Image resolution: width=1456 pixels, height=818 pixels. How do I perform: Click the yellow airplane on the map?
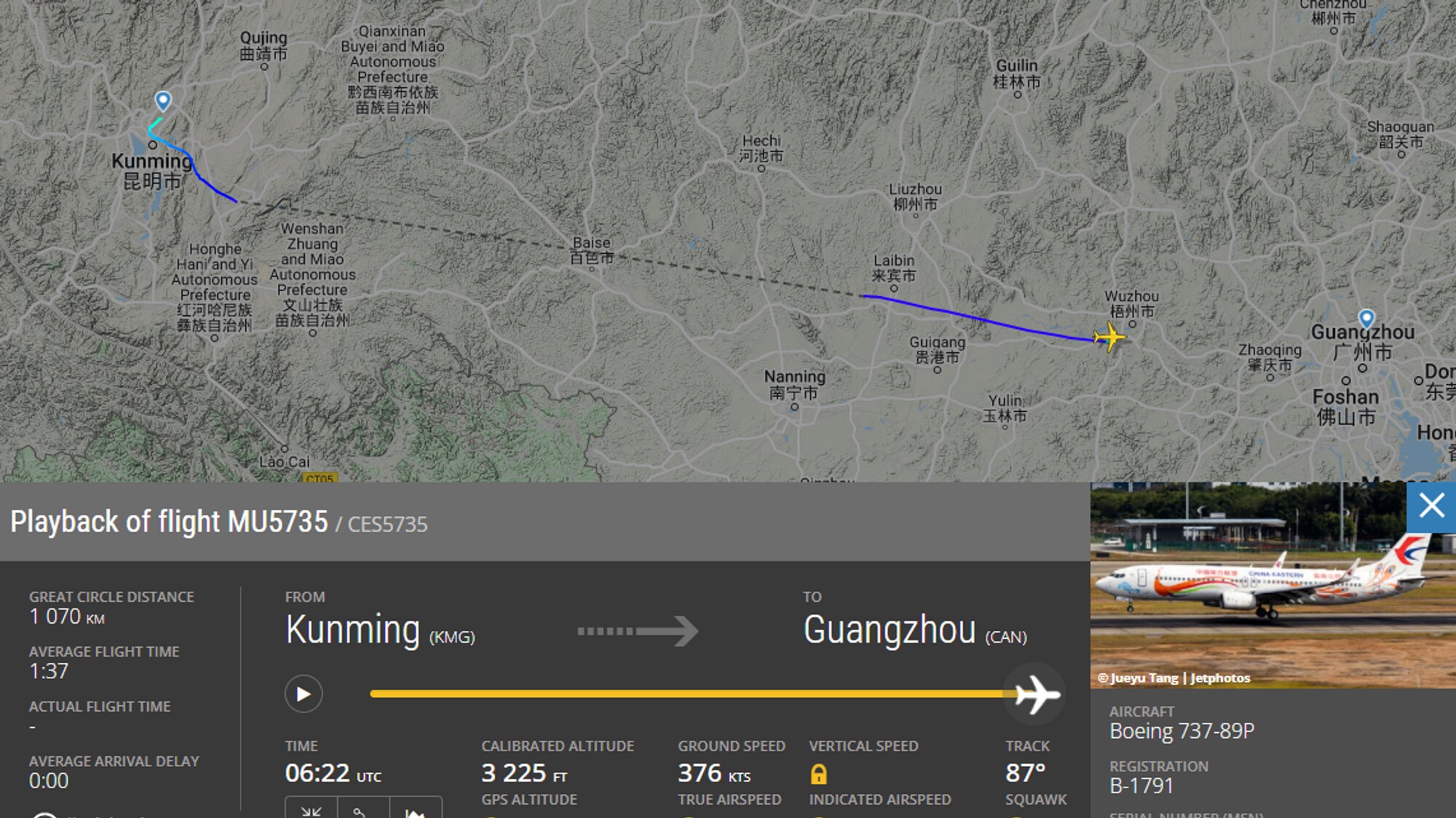tap(1109, 337)
